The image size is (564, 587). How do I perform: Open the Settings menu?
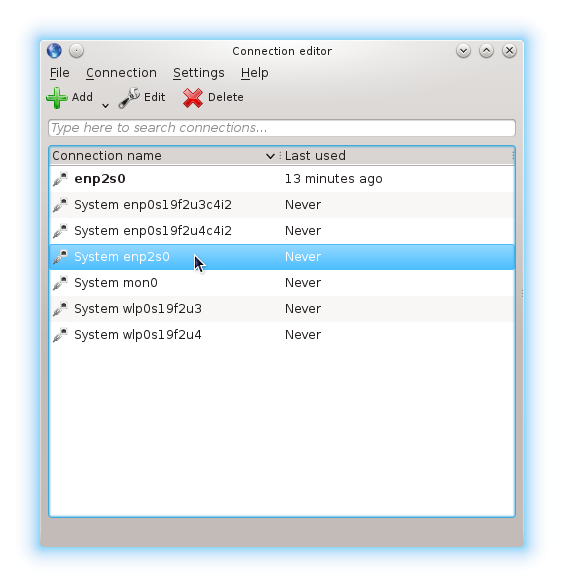coord(199,73)
